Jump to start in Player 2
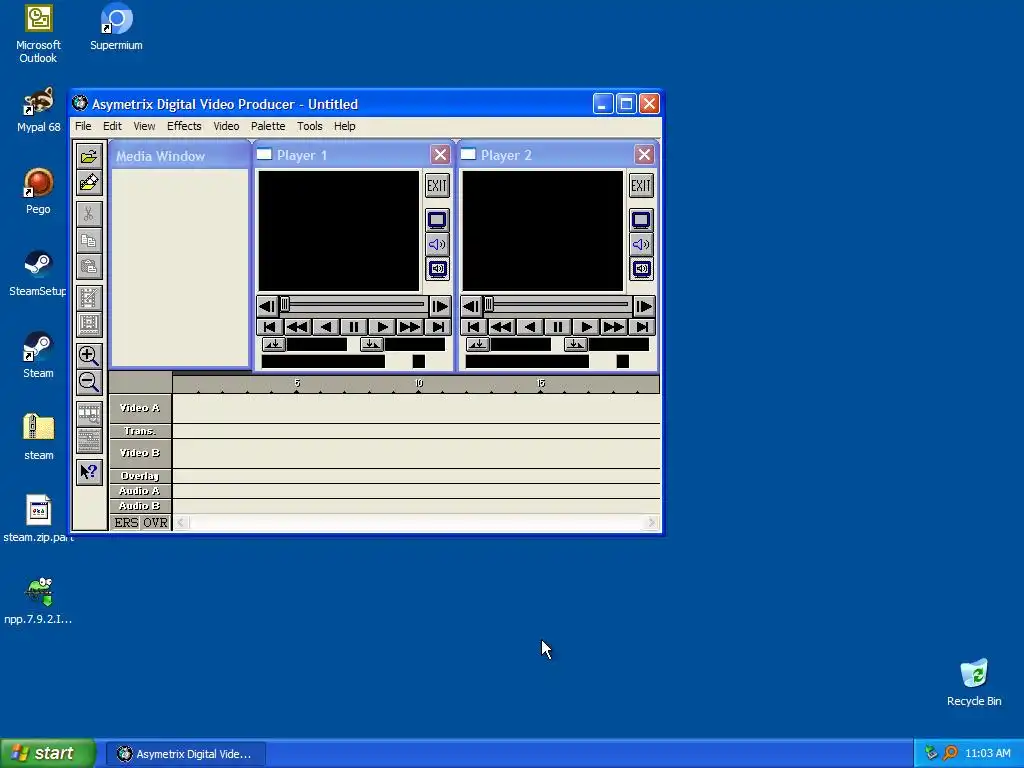The height and width of the screenshot is (768, 1024). click(x=473, y=327)
